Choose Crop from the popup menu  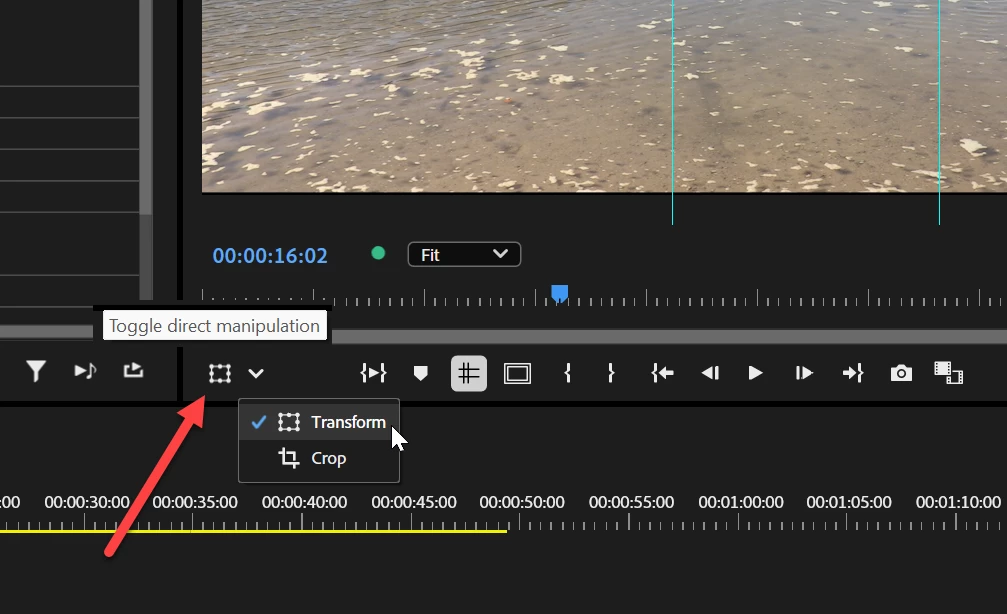[319, 458]
